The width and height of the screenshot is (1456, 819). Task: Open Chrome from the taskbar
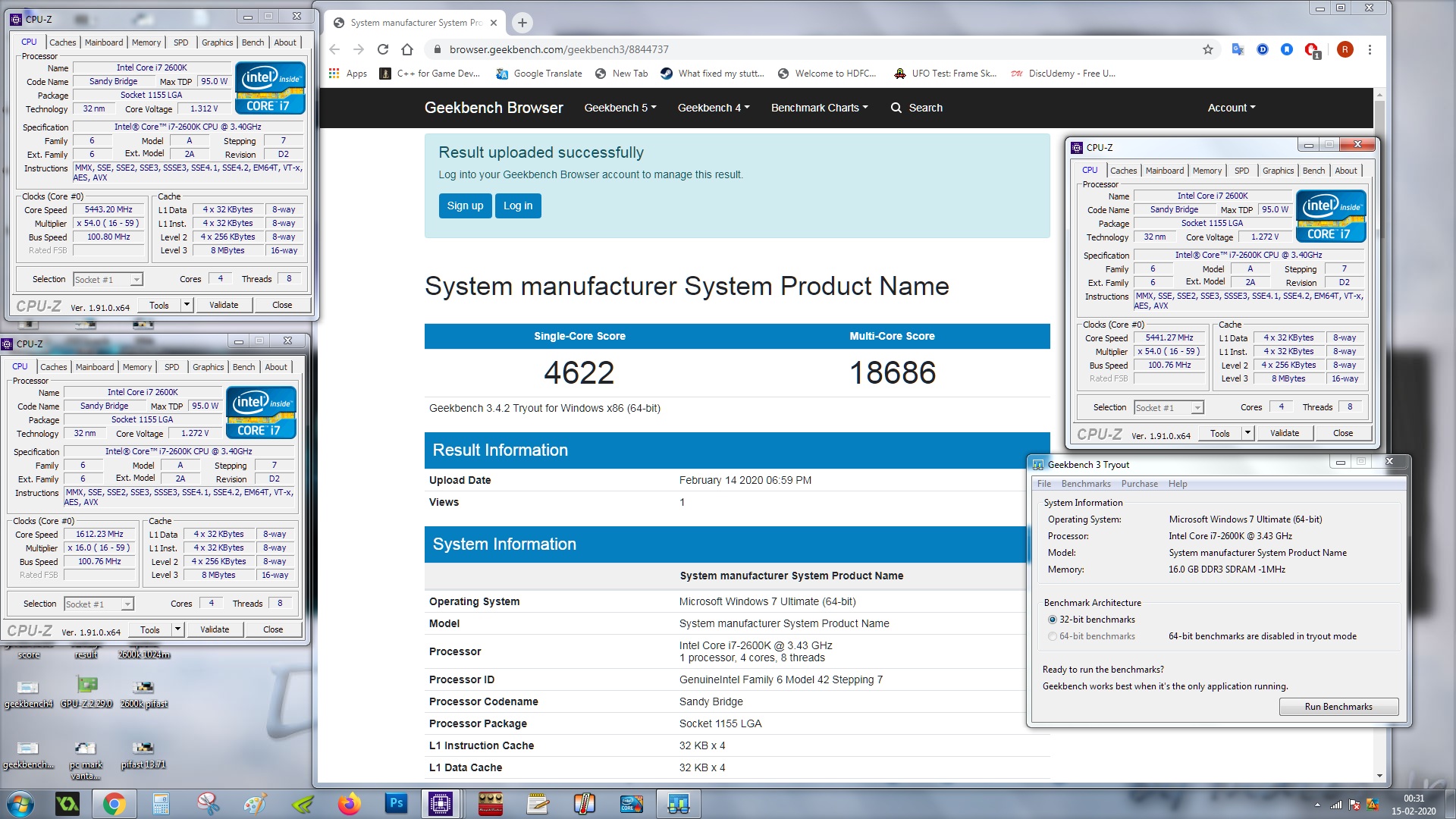pyautogui.click(x=114, y=803)
